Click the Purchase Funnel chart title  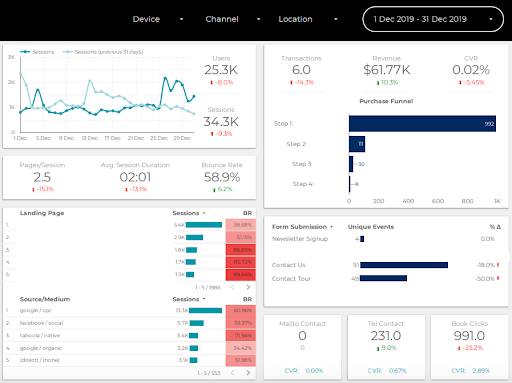tap(386, 101)
